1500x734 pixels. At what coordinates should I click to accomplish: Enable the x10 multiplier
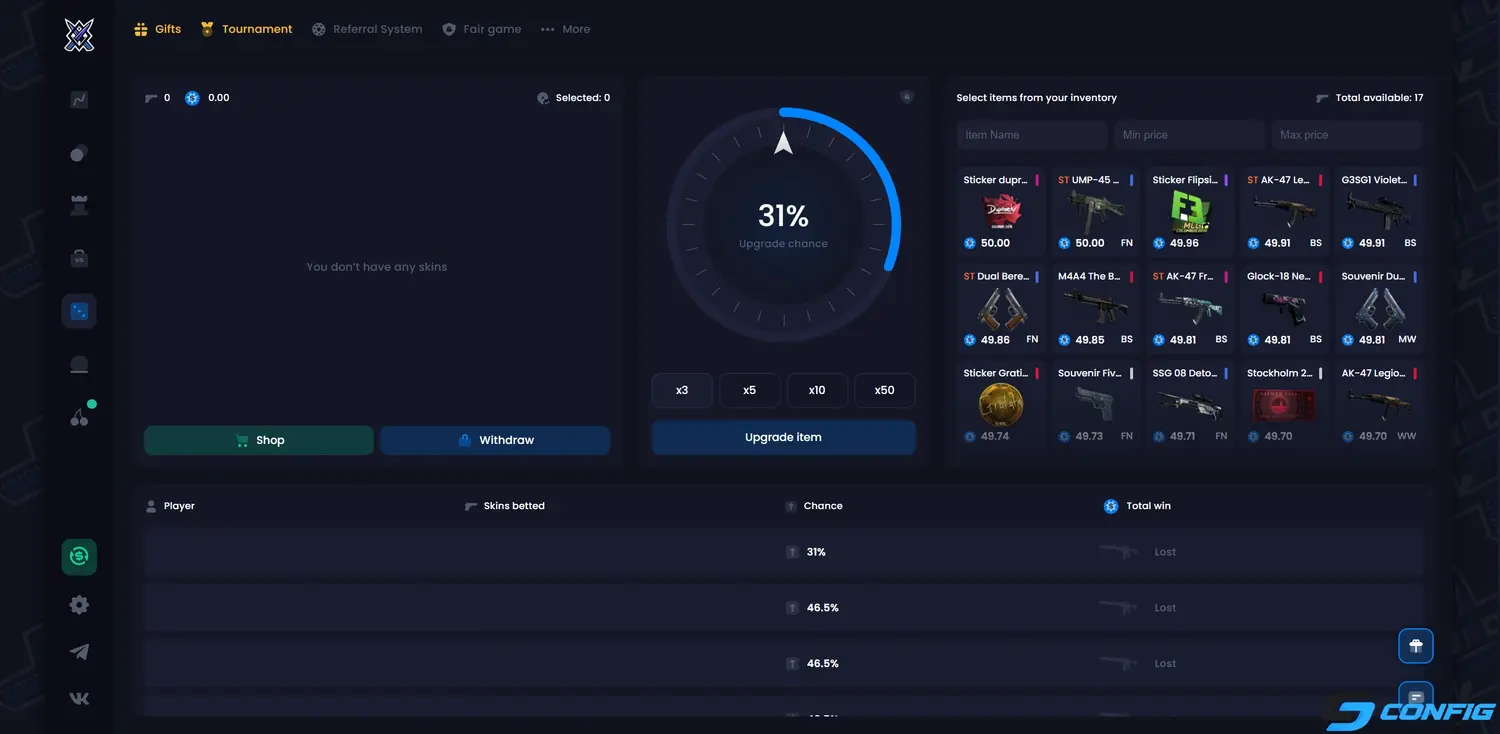tap(817, 390)
